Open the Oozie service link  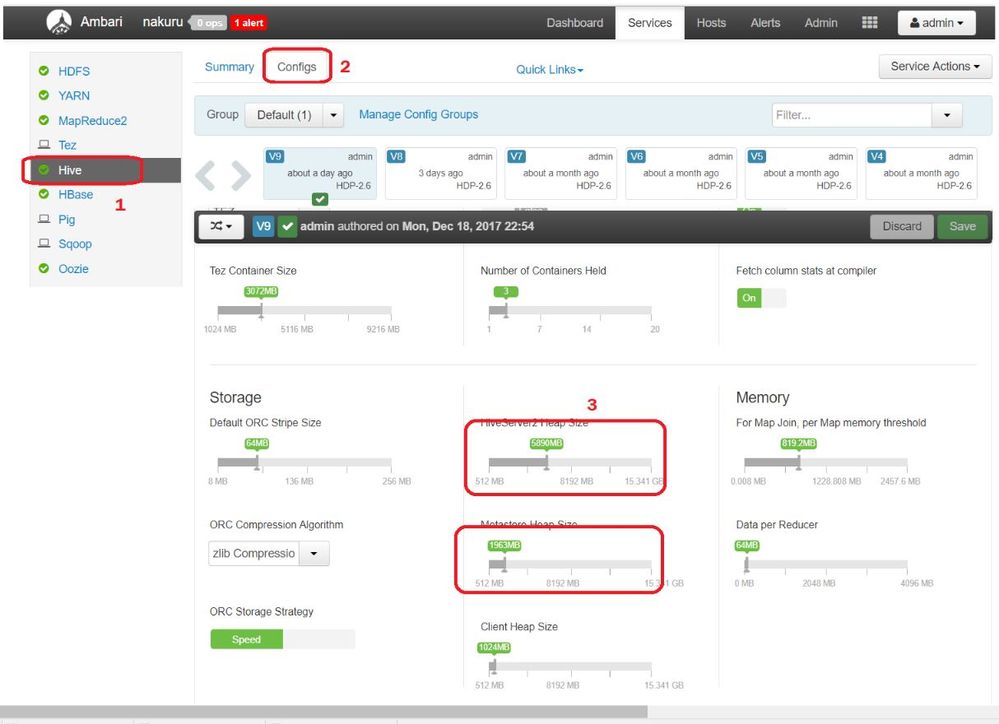73,269
